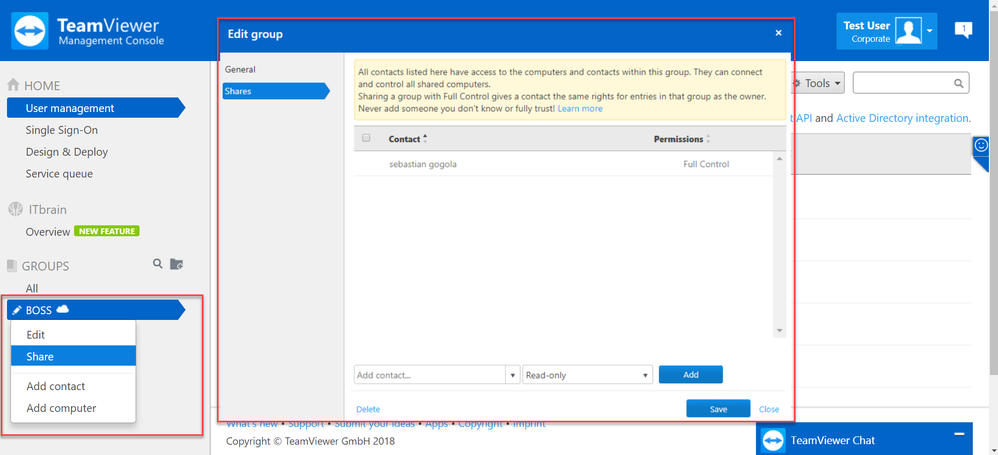This screenshot has height=455, width=998.
Task: Open the ITbrain Overview page
Action: point(48,232)
